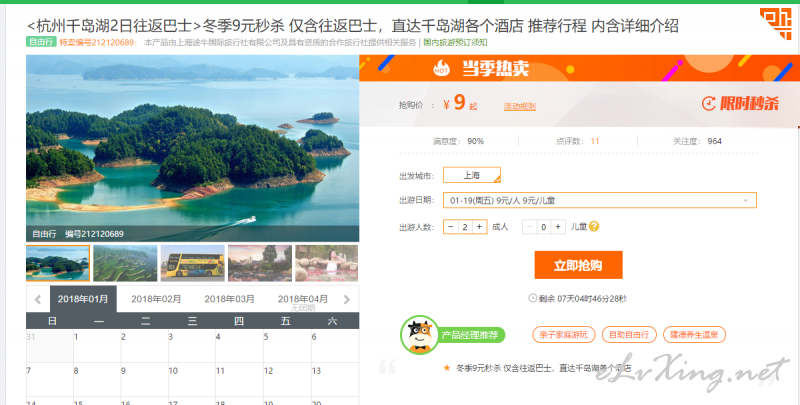Select the green islands aerial thumbnail
This screenshot has height=405, width=800.
[126, 263]
